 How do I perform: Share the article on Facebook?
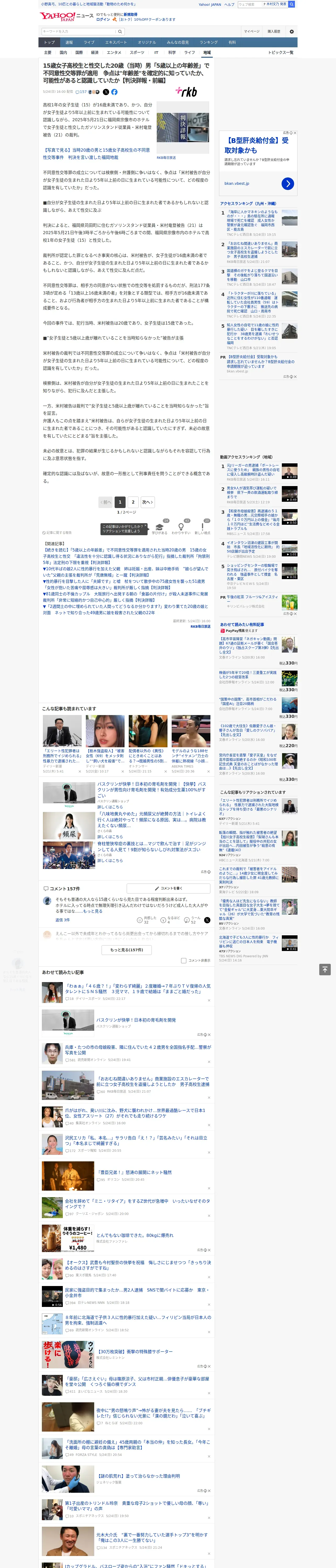pyautogui.click(x=114, y=92)
